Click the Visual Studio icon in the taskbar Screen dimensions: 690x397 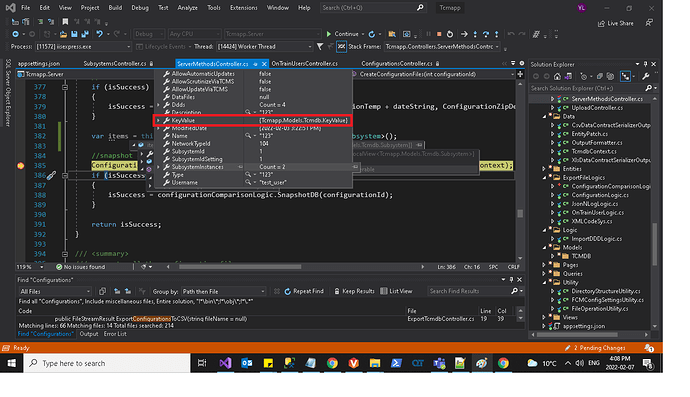pyautogui.click(x=225, y=363)
